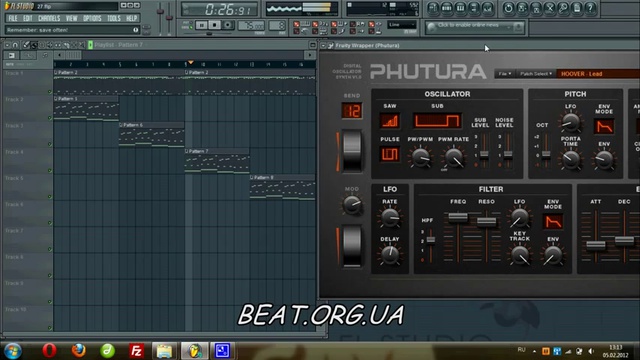Open the Piano Roll view button

(x=460, y=8)
